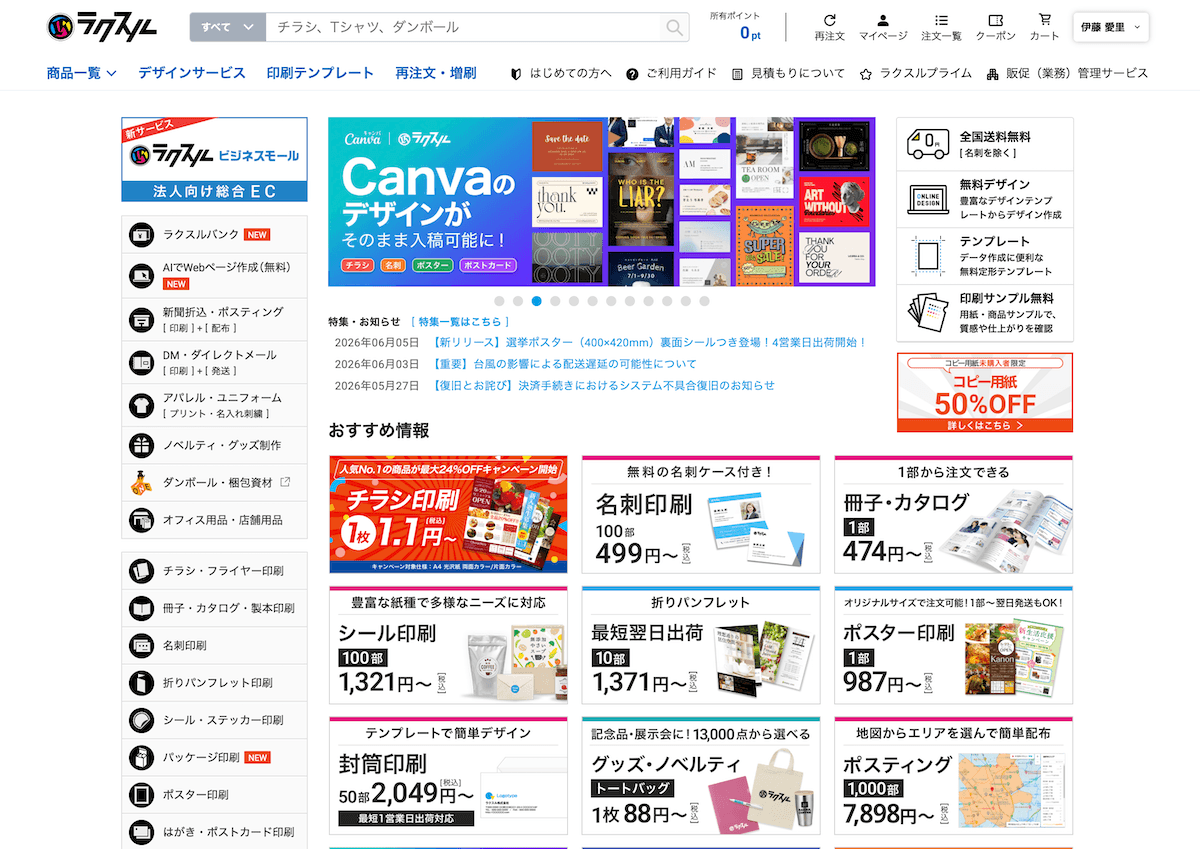Open the コピー用紙 50%OFF banner
Viewport: 1200px width, 849px height.
click(984, 392)
